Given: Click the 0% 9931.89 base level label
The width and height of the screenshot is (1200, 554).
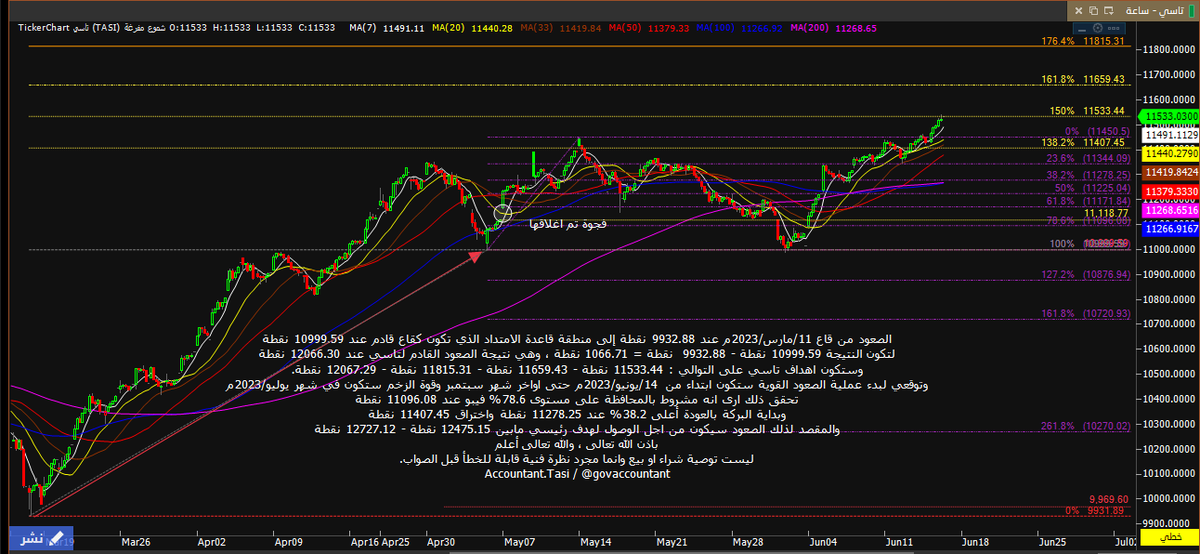Looking at the screenshot, I should (x=1097, y=511).
